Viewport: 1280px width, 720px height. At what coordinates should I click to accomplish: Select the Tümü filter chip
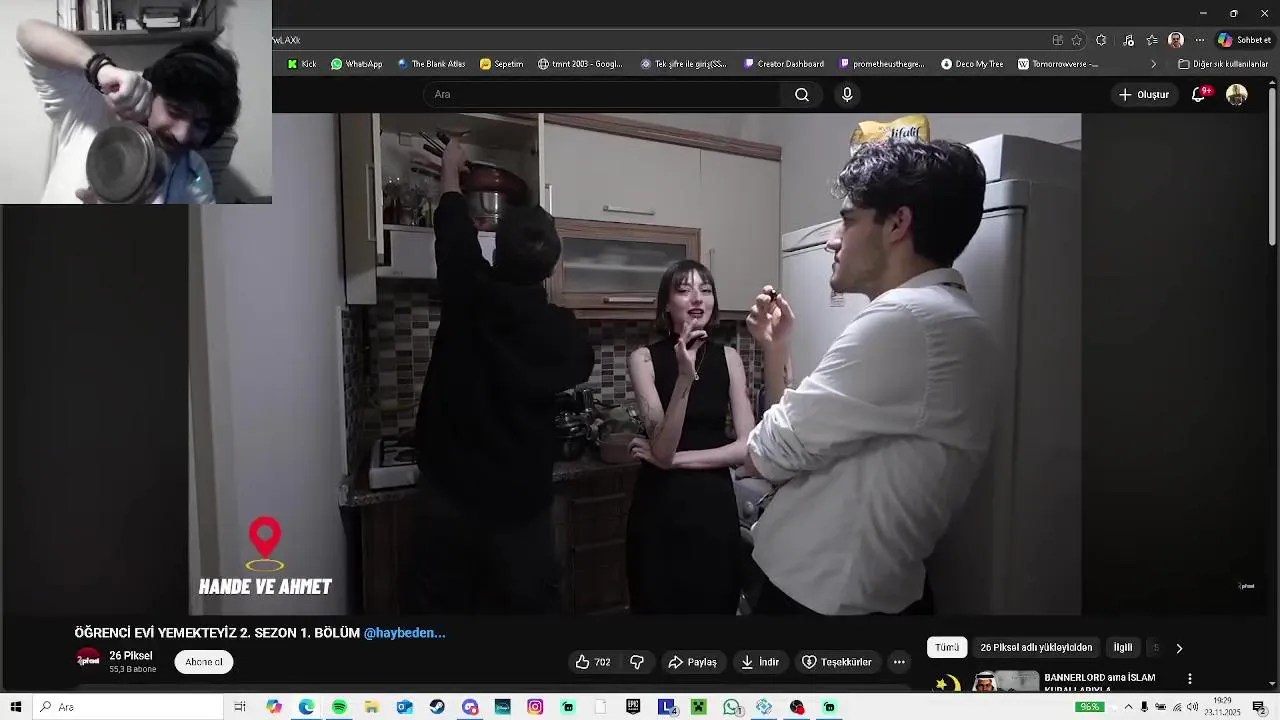[947, 647]
